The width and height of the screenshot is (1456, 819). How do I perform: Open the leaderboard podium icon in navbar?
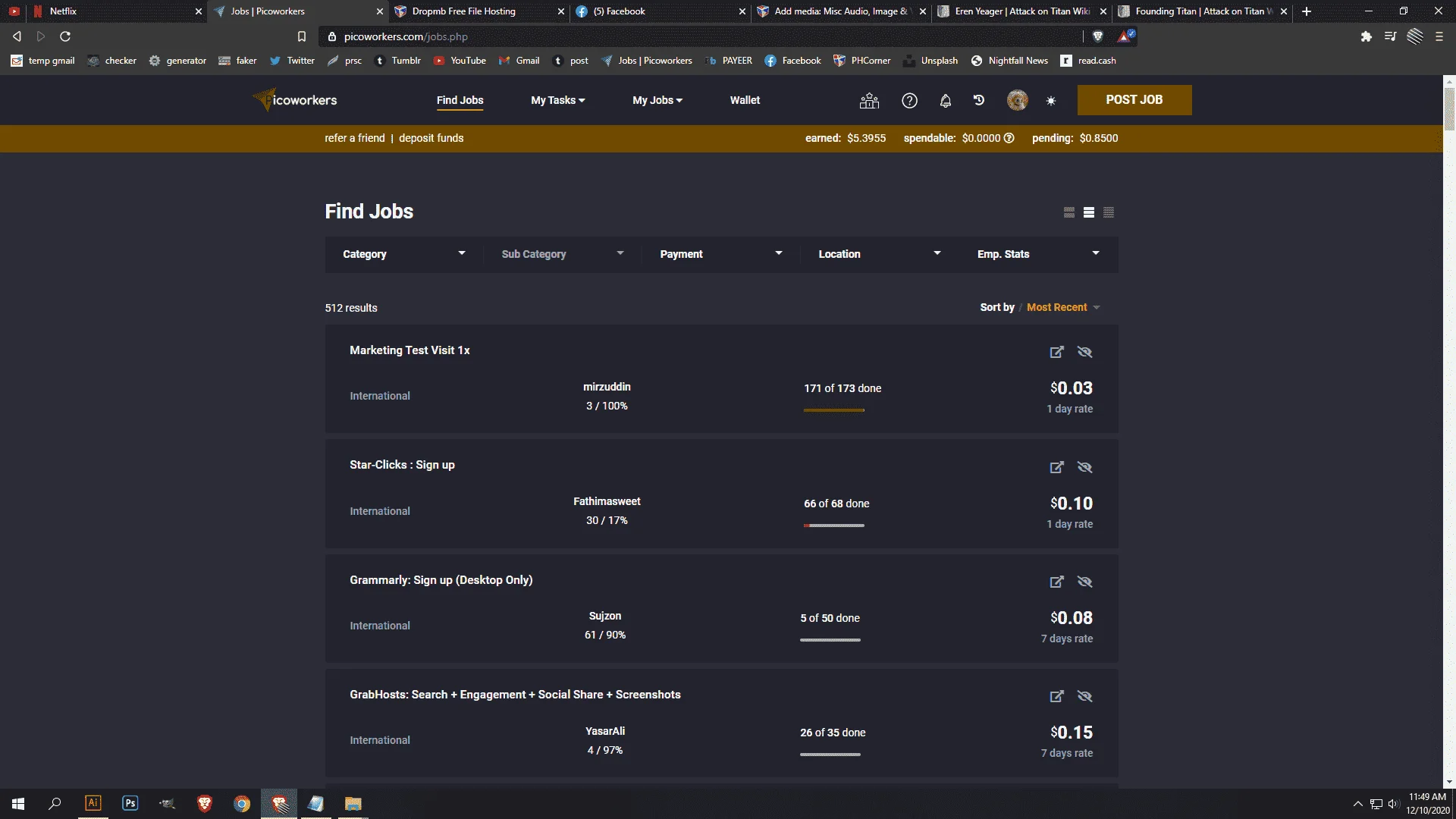pos(869,100)
